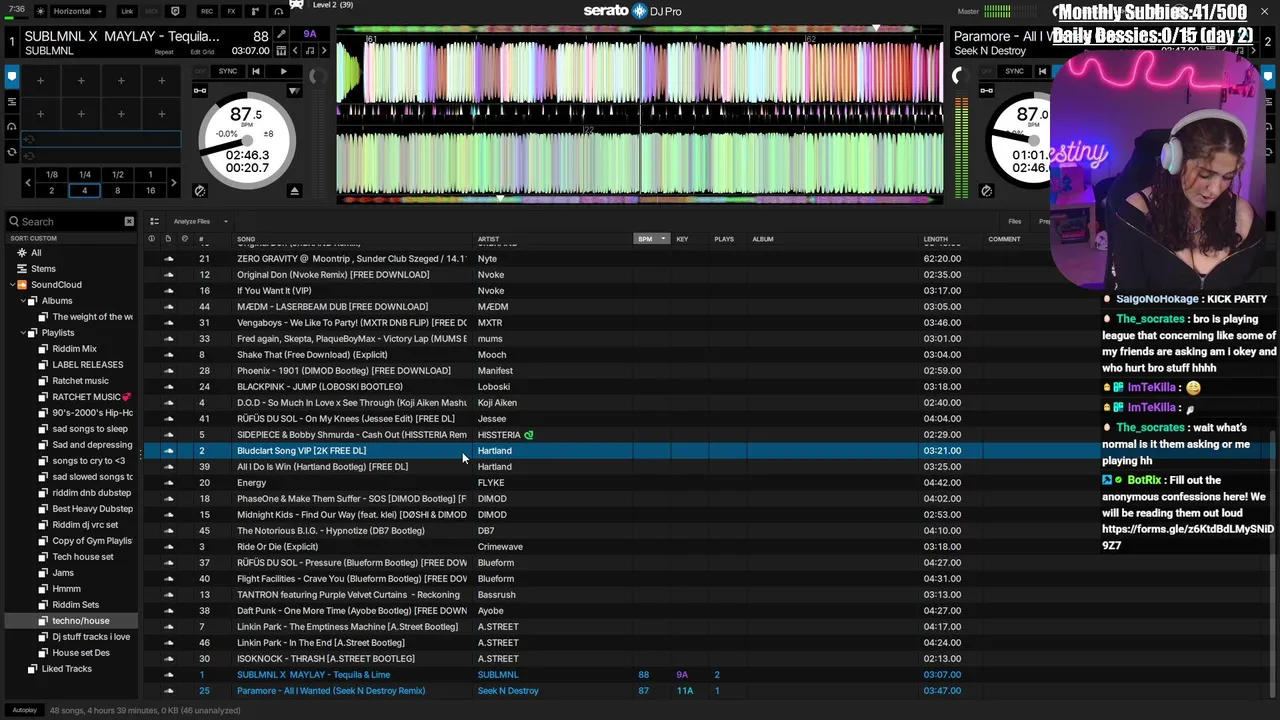Open the sampler icon next to FX

[x=255, y=11]
